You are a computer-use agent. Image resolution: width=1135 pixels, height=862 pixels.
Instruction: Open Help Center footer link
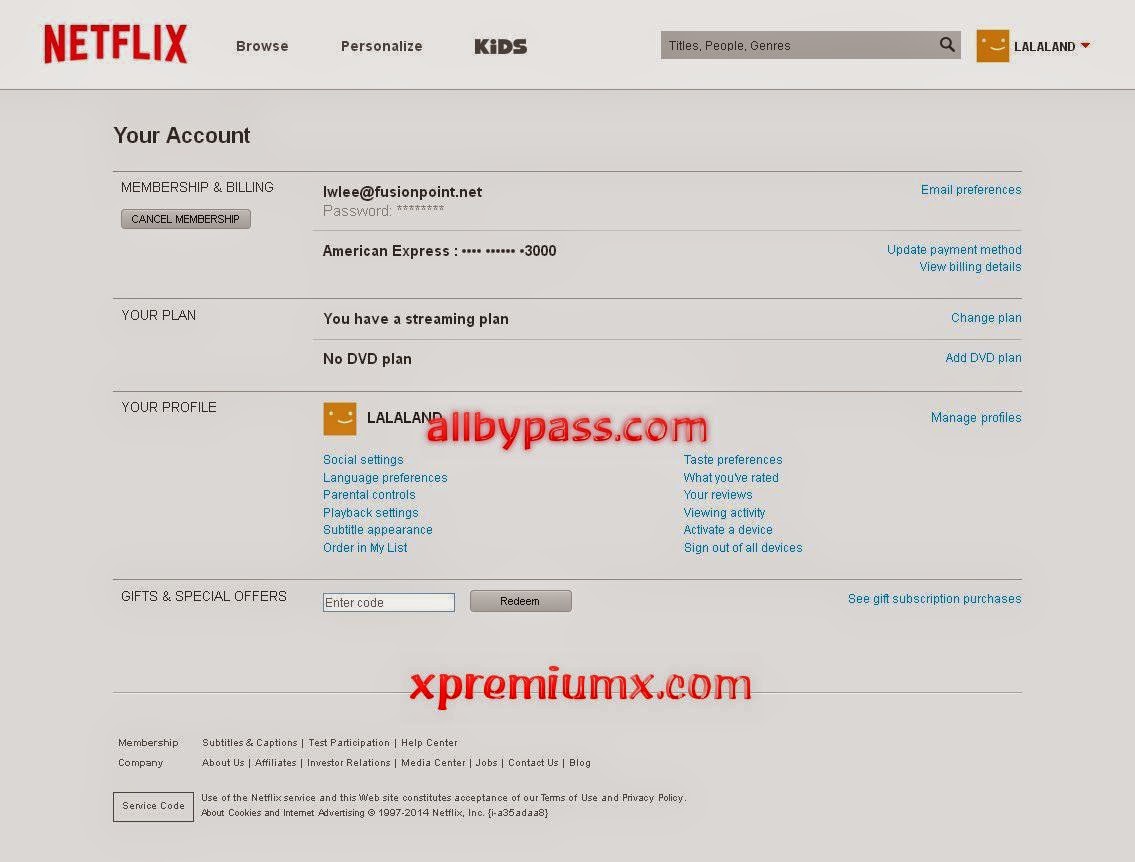click(x=429, y=743)
